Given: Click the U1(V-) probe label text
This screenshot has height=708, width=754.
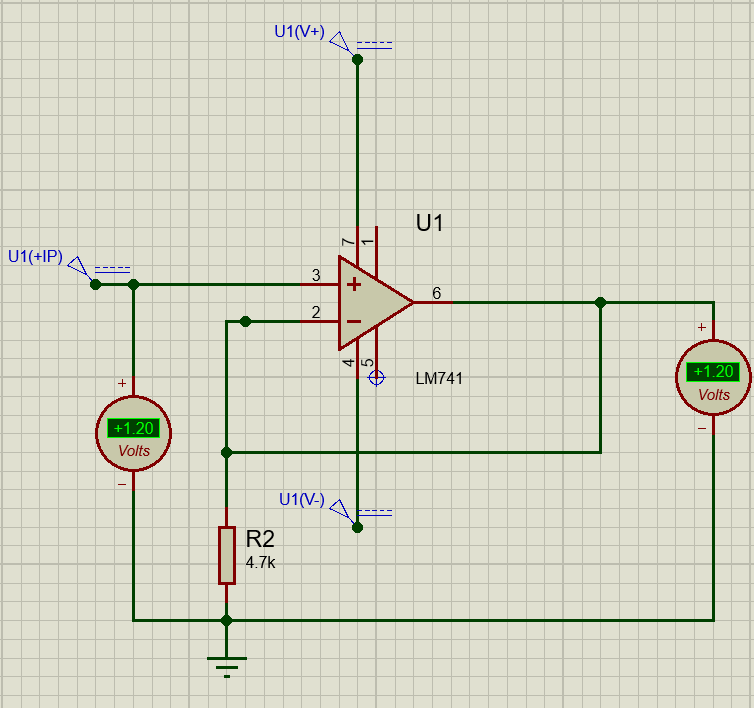Looking at the screenshot, I should pyautogui.click(x=302, y=499).
